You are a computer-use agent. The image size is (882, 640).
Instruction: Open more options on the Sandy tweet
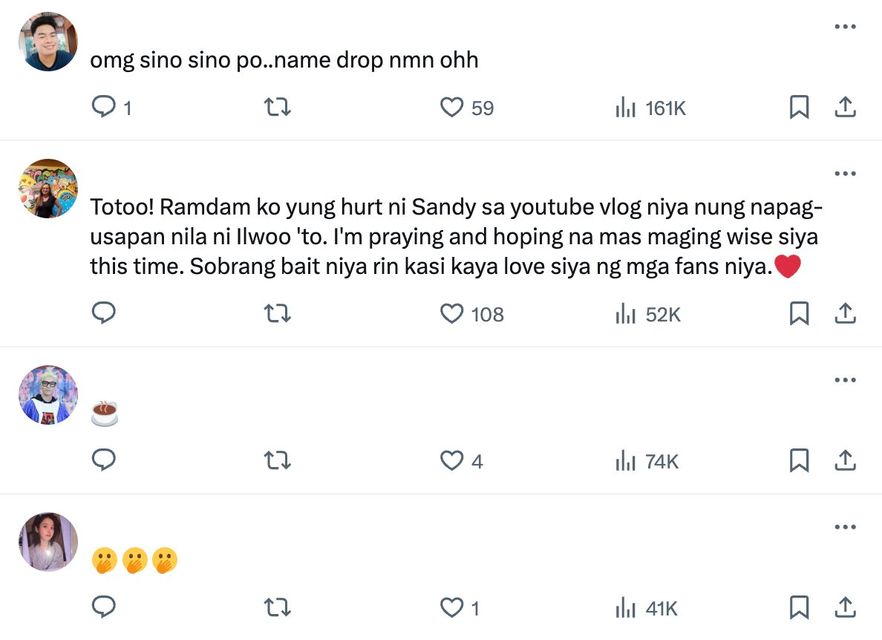click(x=845, y=173)
